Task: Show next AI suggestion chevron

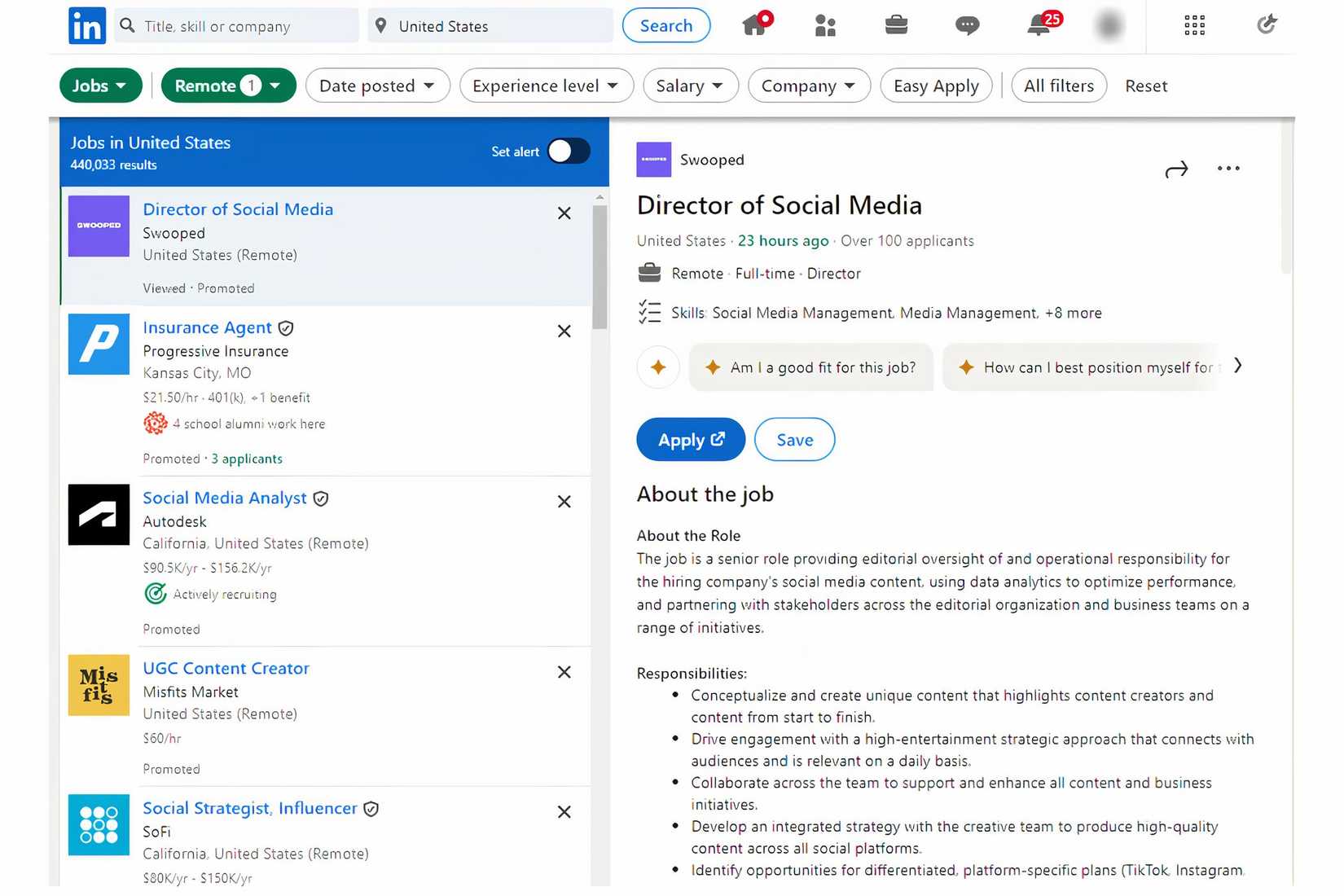Action: point(1238,366)
